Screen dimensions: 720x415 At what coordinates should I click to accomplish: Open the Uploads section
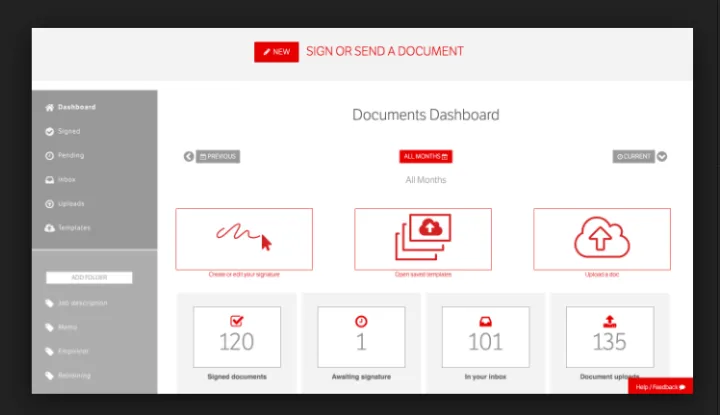tap(71, 203)
